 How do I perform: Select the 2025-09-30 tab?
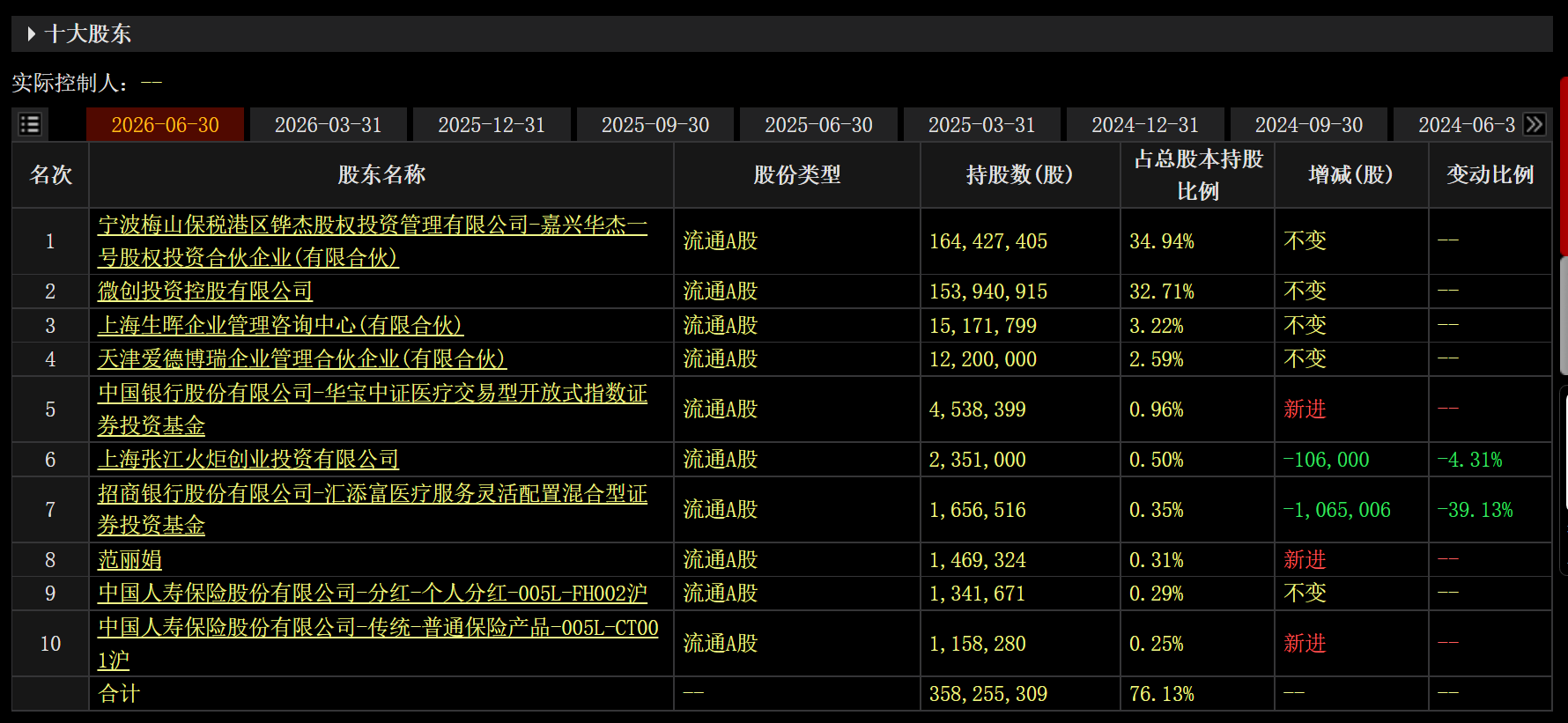[655, 125]
